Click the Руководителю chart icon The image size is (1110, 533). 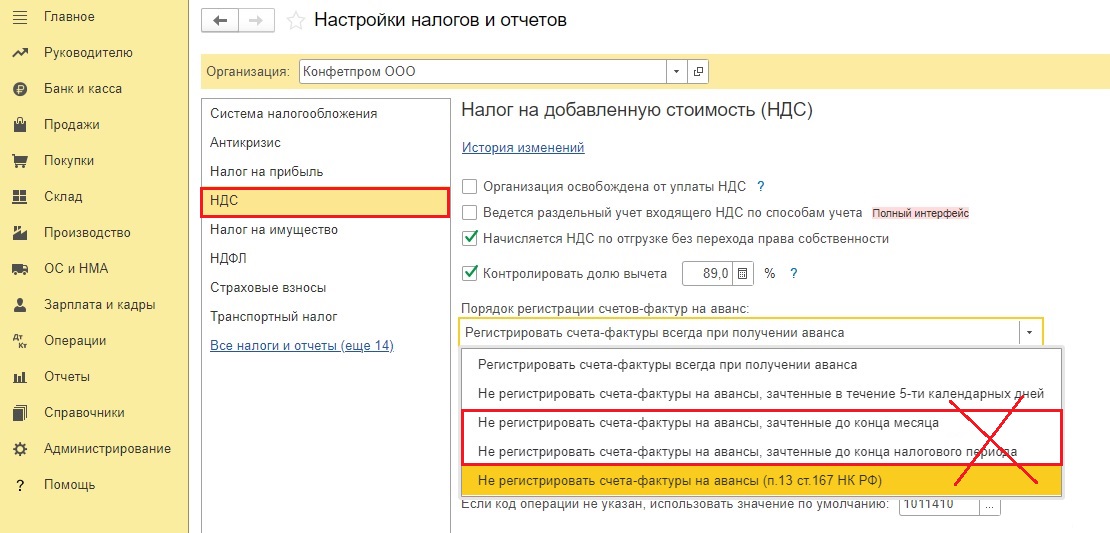(20, 52)
